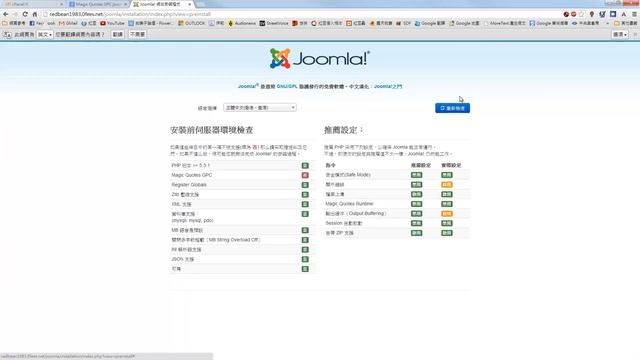The width and height of the screenshot is (640, 360).
Task: Click the green status badge for Register Globals
Action: click(305, 185)
